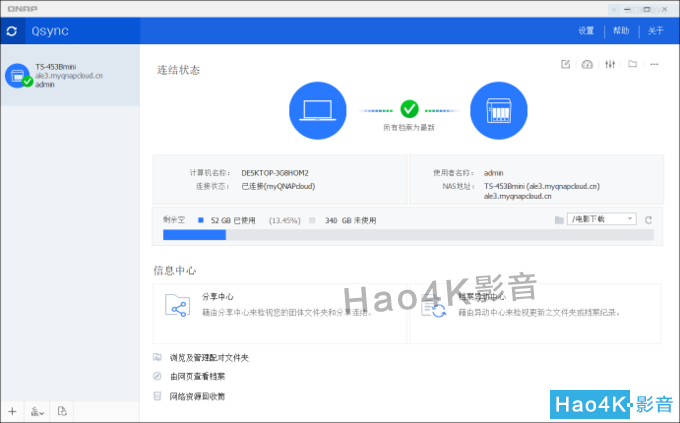The height and width of the screenshot is (423, 680).
Task: Click paired folder icon next to 浏览及管理
Action: pos(157,357)
